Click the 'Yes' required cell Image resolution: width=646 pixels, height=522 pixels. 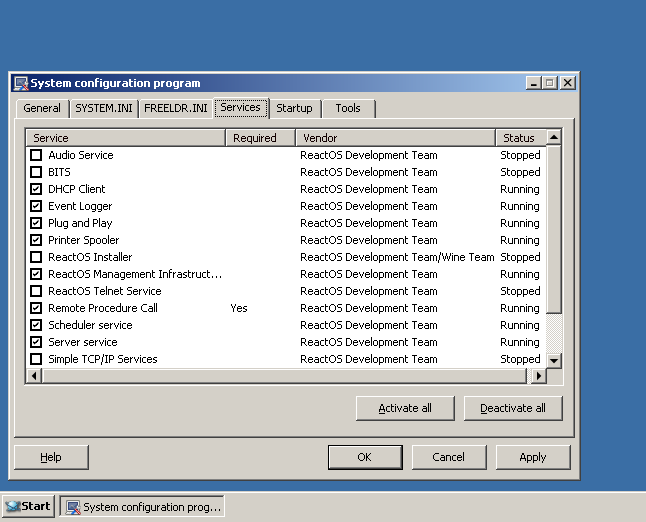tap(239, 308)
